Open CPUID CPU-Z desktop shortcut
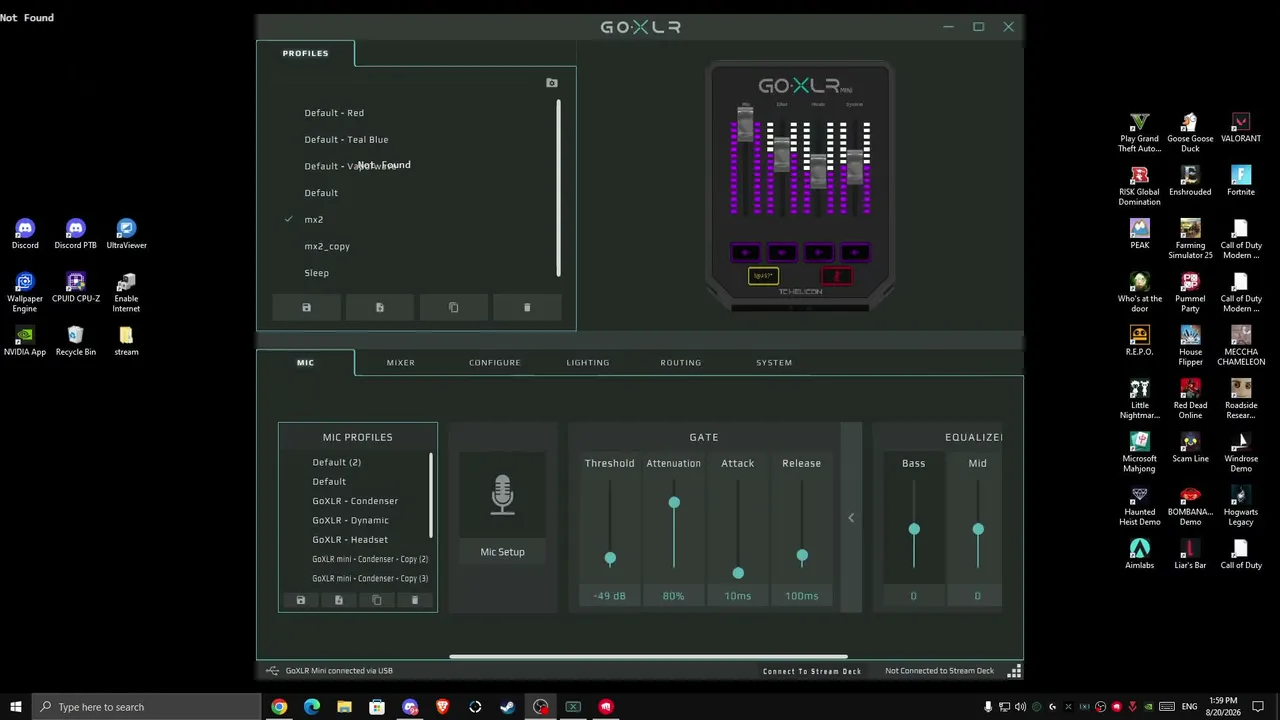The image size is (1280, 720). point(76,288)
